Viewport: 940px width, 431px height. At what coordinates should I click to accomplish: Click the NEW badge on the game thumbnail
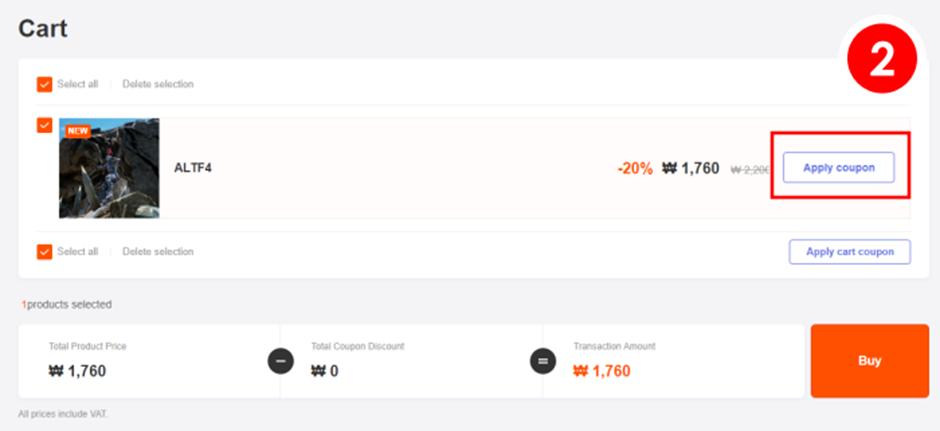click(x=78, y=130)
